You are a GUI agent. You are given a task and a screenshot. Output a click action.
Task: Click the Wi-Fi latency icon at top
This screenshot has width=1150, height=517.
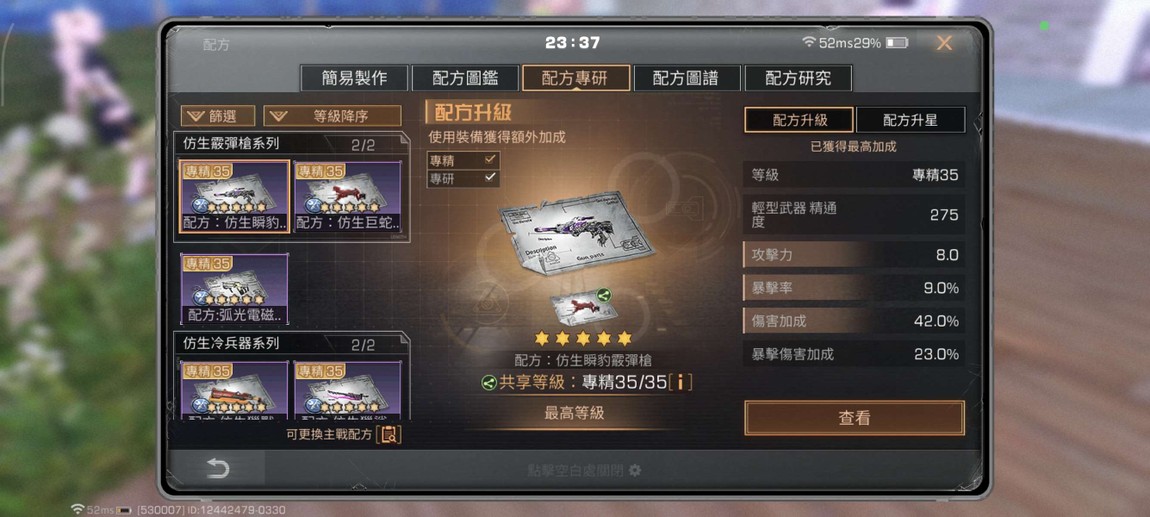tap(809, 43)
